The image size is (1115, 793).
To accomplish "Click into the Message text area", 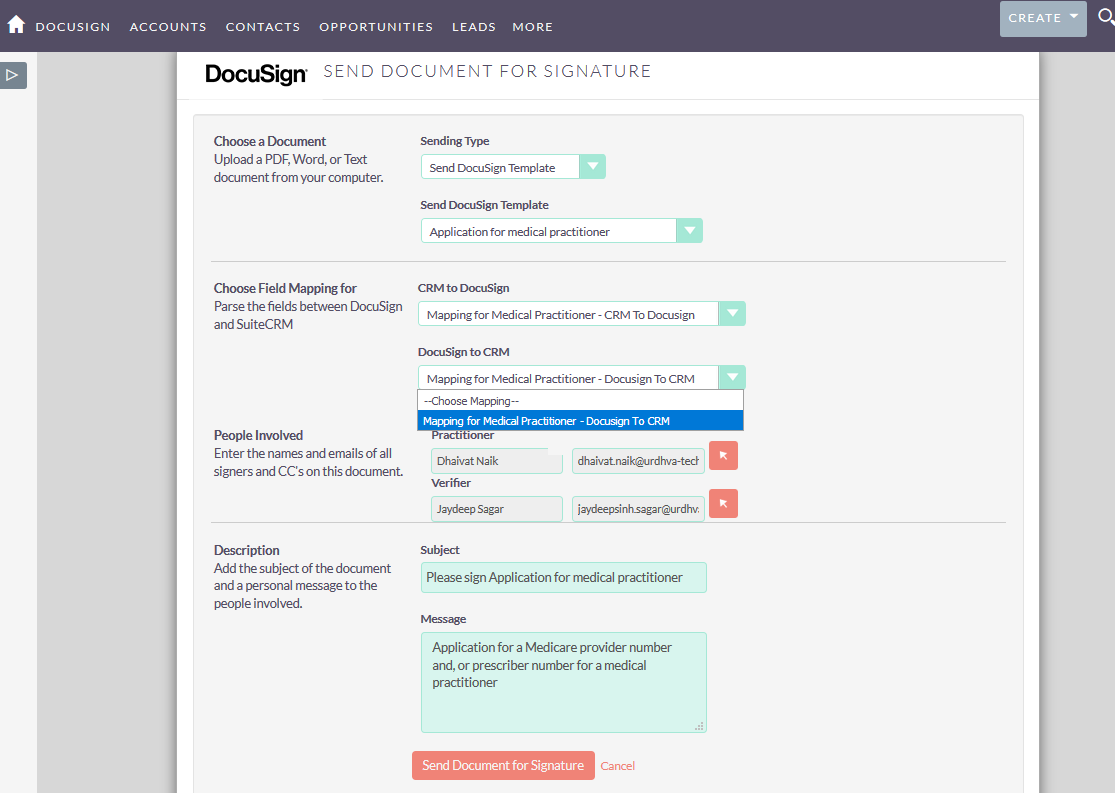I will (564, 683).
